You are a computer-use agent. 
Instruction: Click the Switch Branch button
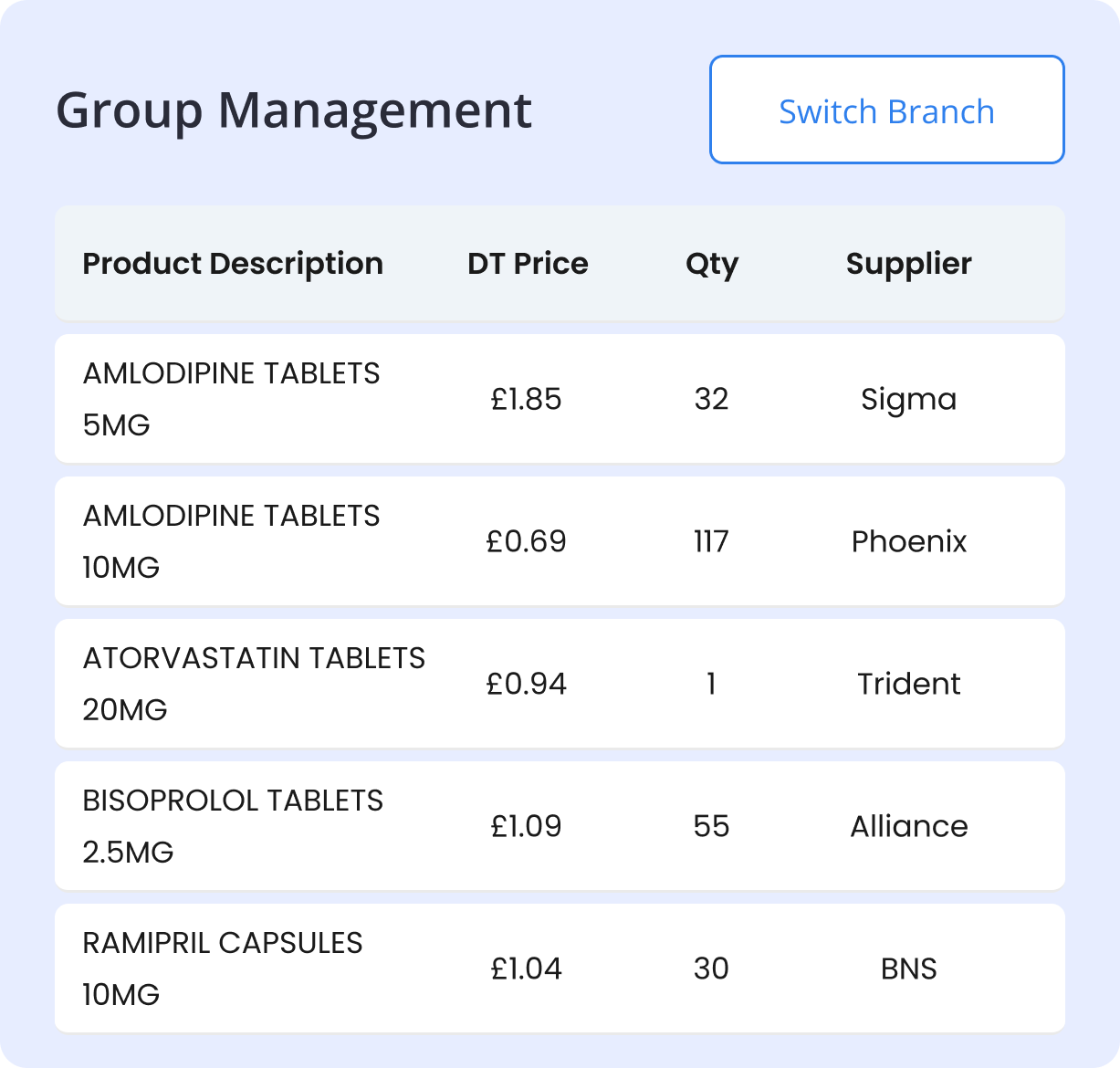[886, 110]
